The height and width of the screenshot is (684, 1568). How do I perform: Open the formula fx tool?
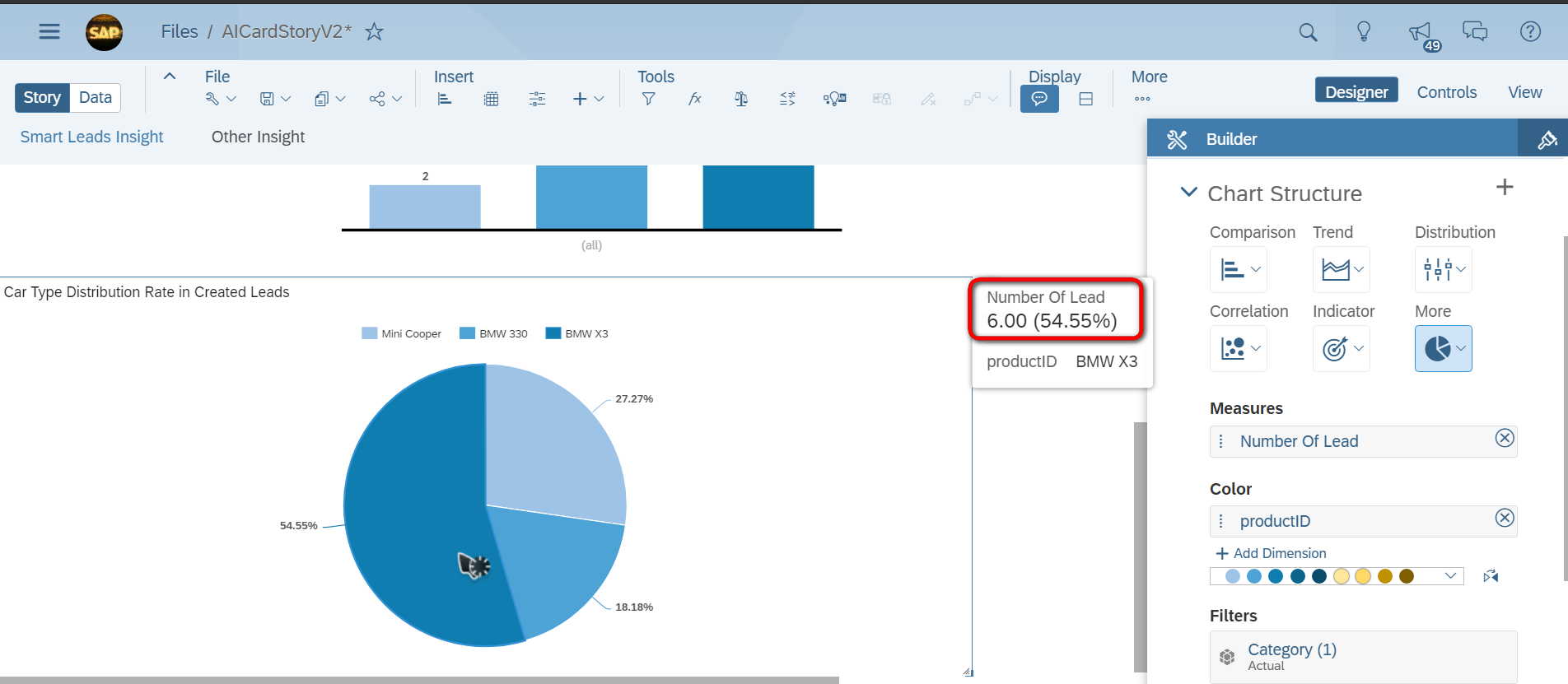tap(695, 99)
